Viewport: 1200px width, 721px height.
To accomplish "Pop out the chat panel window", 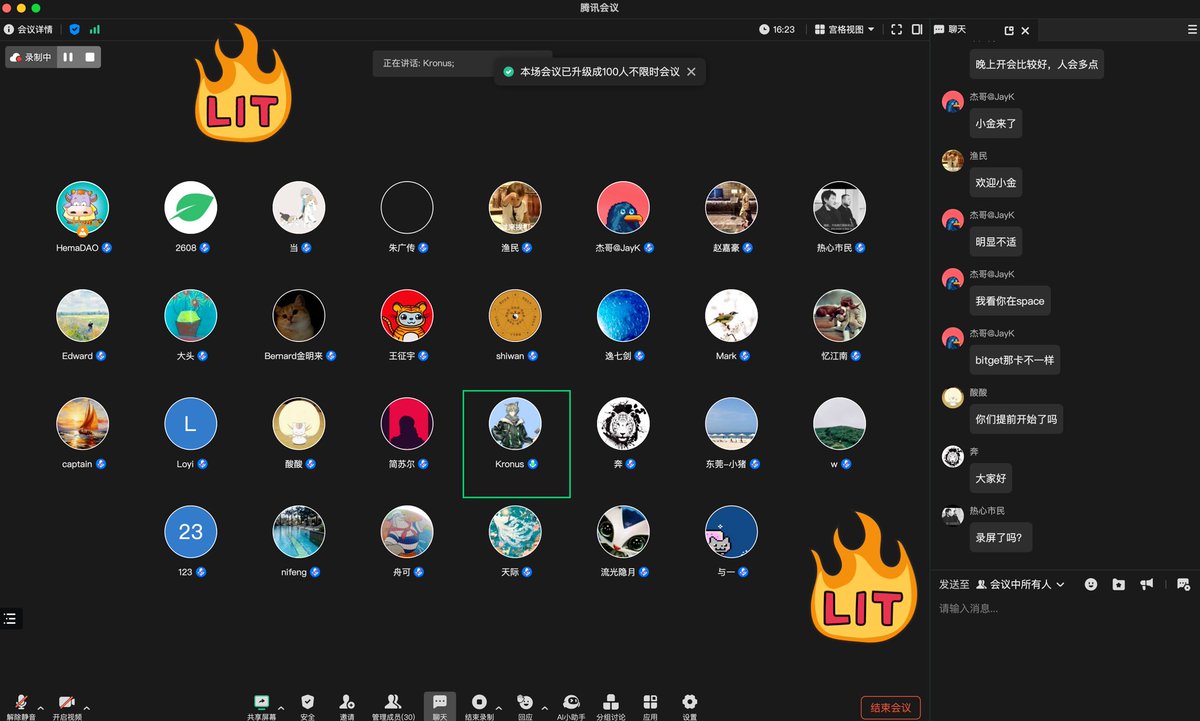I will tap(1009, 30).
